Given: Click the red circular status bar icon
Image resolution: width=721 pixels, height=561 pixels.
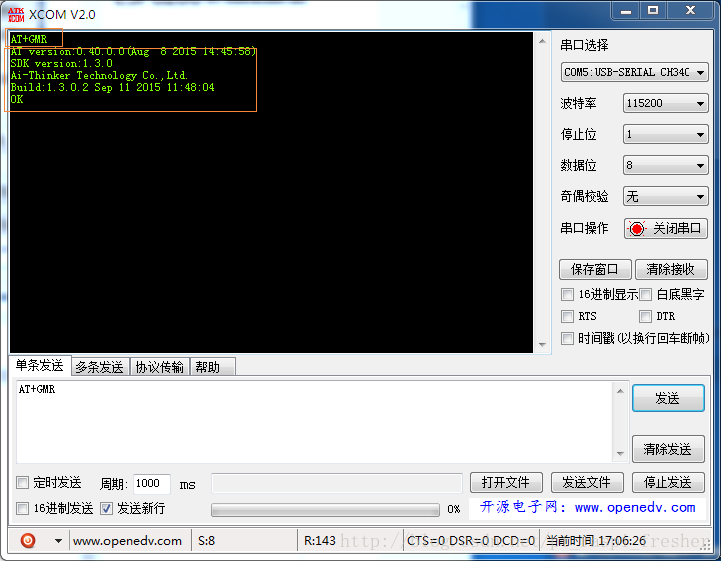Looking at the screenshot, I should tap(28, 540).
